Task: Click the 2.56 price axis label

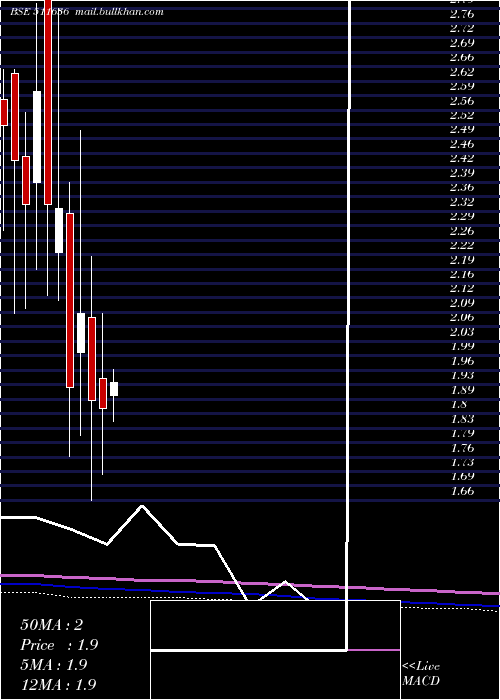Action: (462, 101)
